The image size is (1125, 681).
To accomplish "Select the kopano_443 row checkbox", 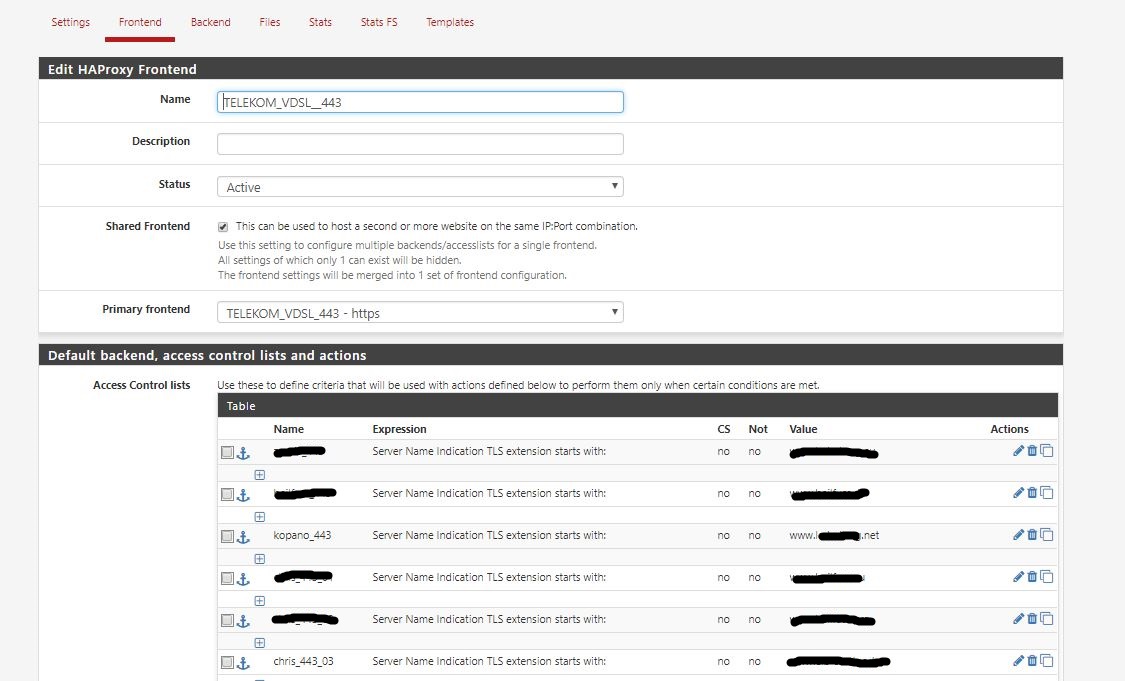I will 227,537.
